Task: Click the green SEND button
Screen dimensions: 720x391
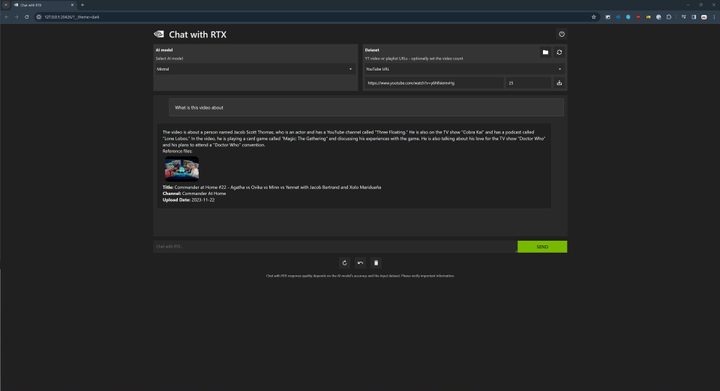Action: [x=542, y=247]
